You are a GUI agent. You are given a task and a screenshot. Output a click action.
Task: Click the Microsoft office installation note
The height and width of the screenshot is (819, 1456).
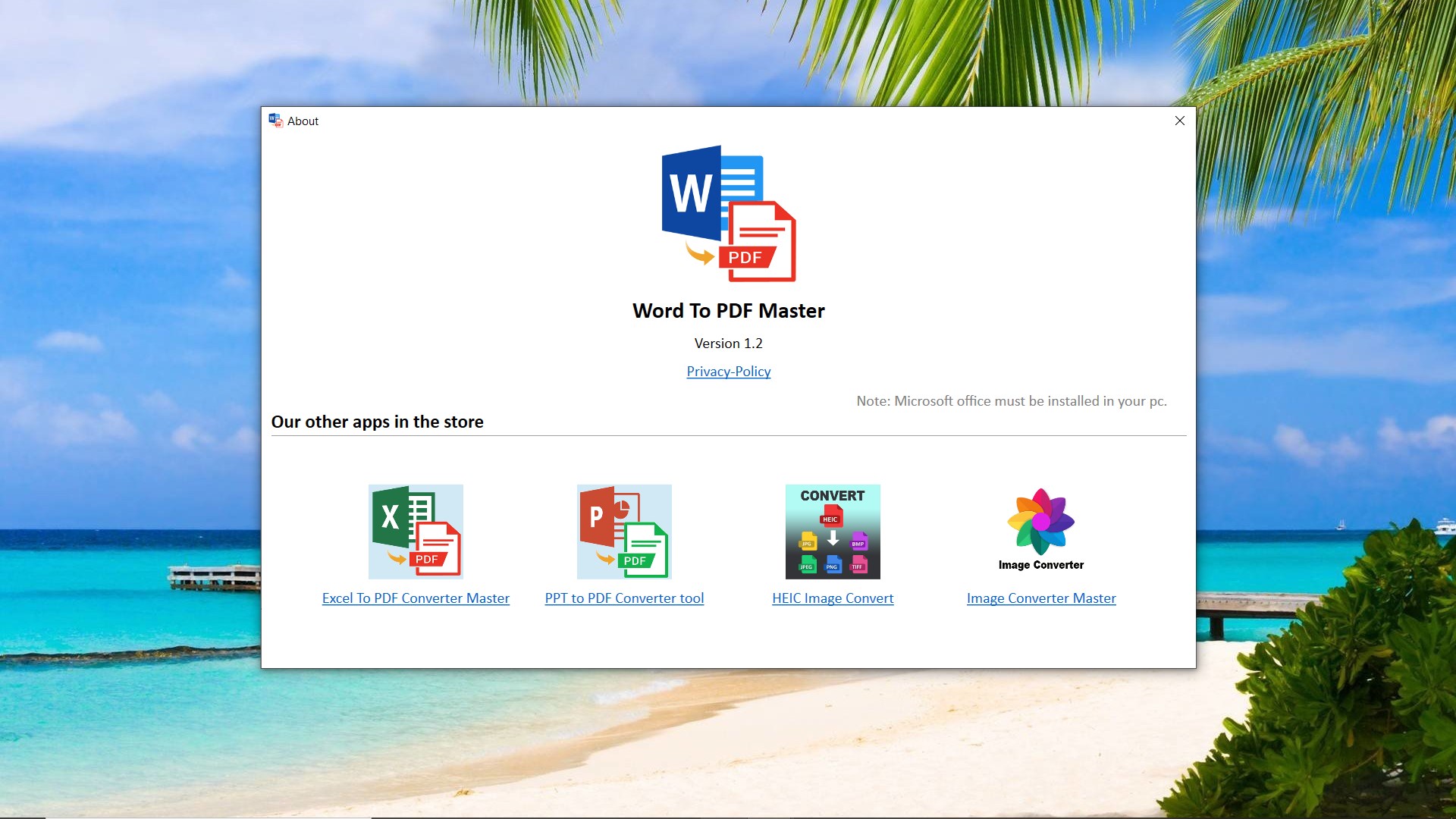(x=1011, y=401)
